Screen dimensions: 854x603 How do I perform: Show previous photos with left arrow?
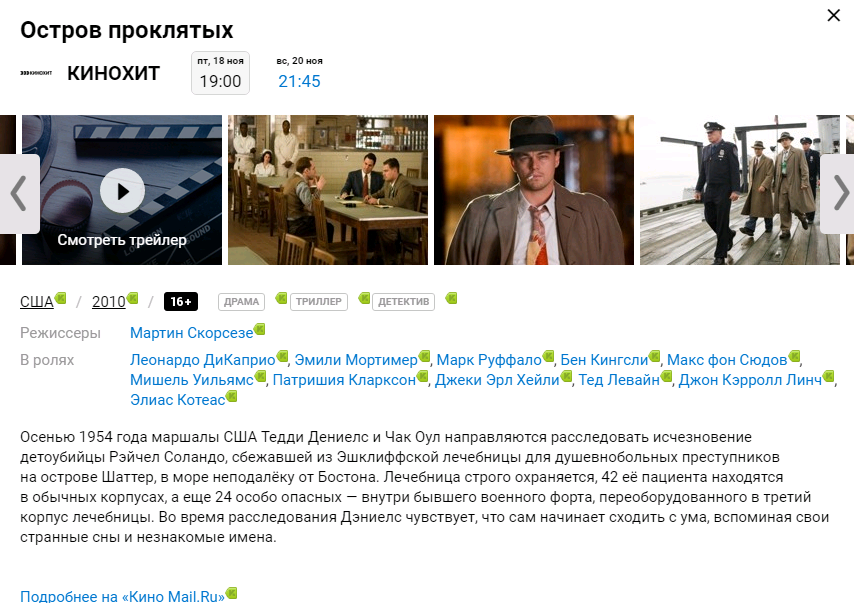18,193
